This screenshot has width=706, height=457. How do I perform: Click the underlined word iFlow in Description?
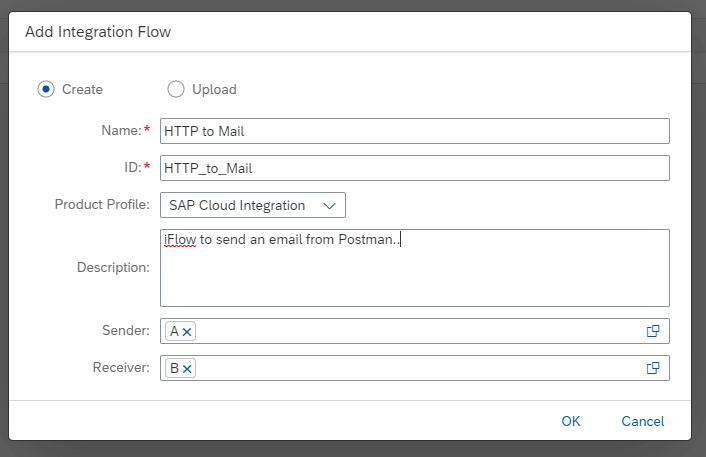[x=180, y=240]
